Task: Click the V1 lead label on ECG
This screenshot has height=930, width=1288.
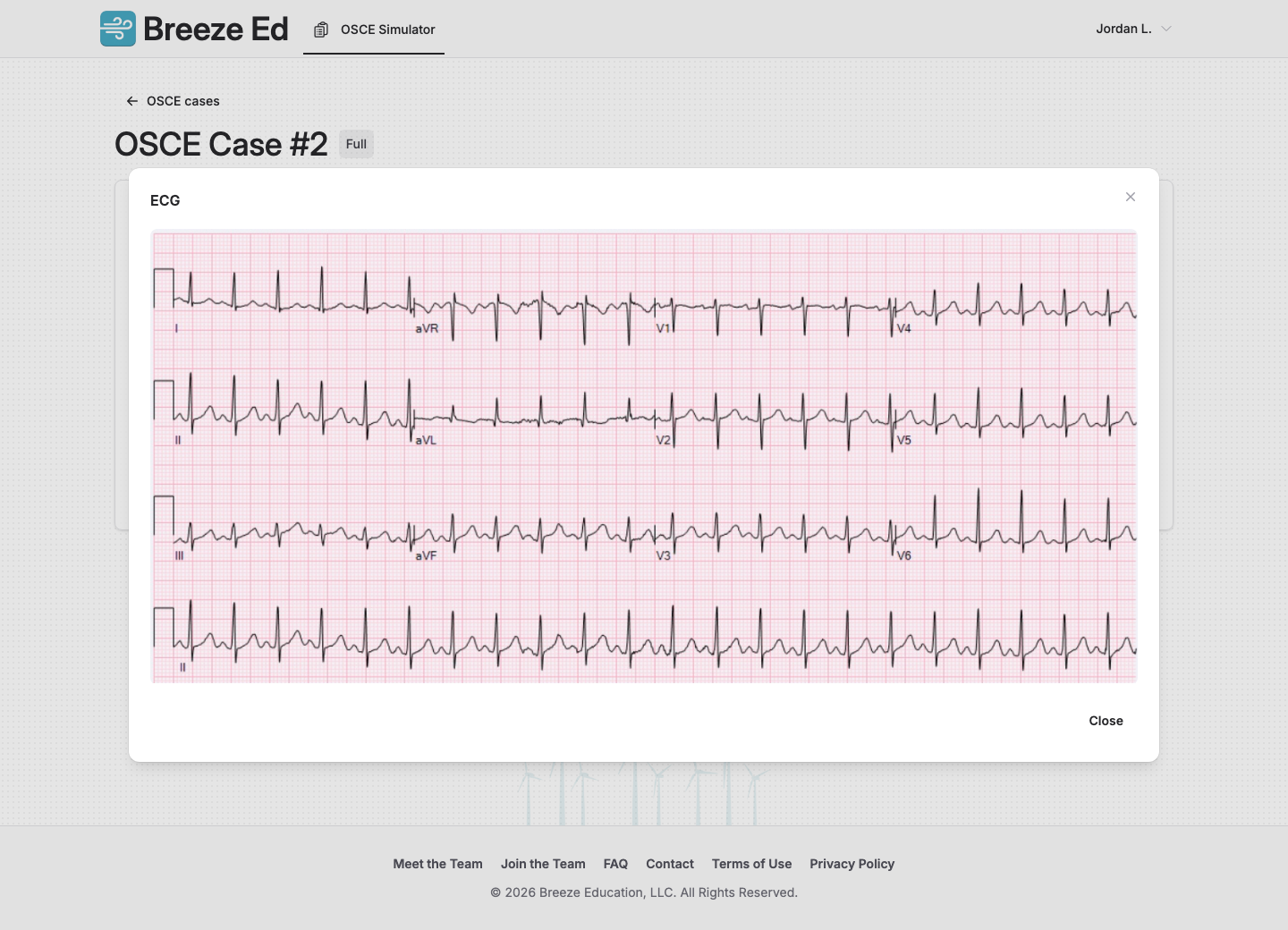Action: pyautogui.click(x=663, y=328)
